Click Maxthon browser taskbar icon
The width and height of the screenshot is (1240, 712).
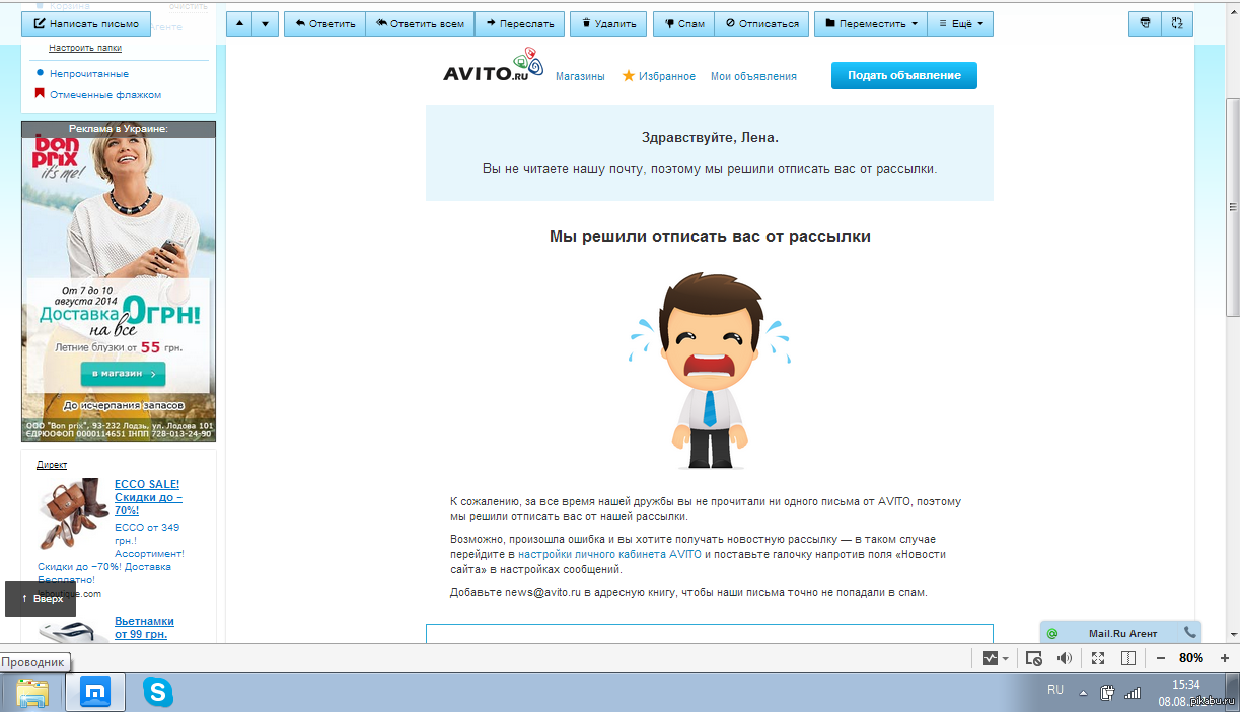pos(95,692)
